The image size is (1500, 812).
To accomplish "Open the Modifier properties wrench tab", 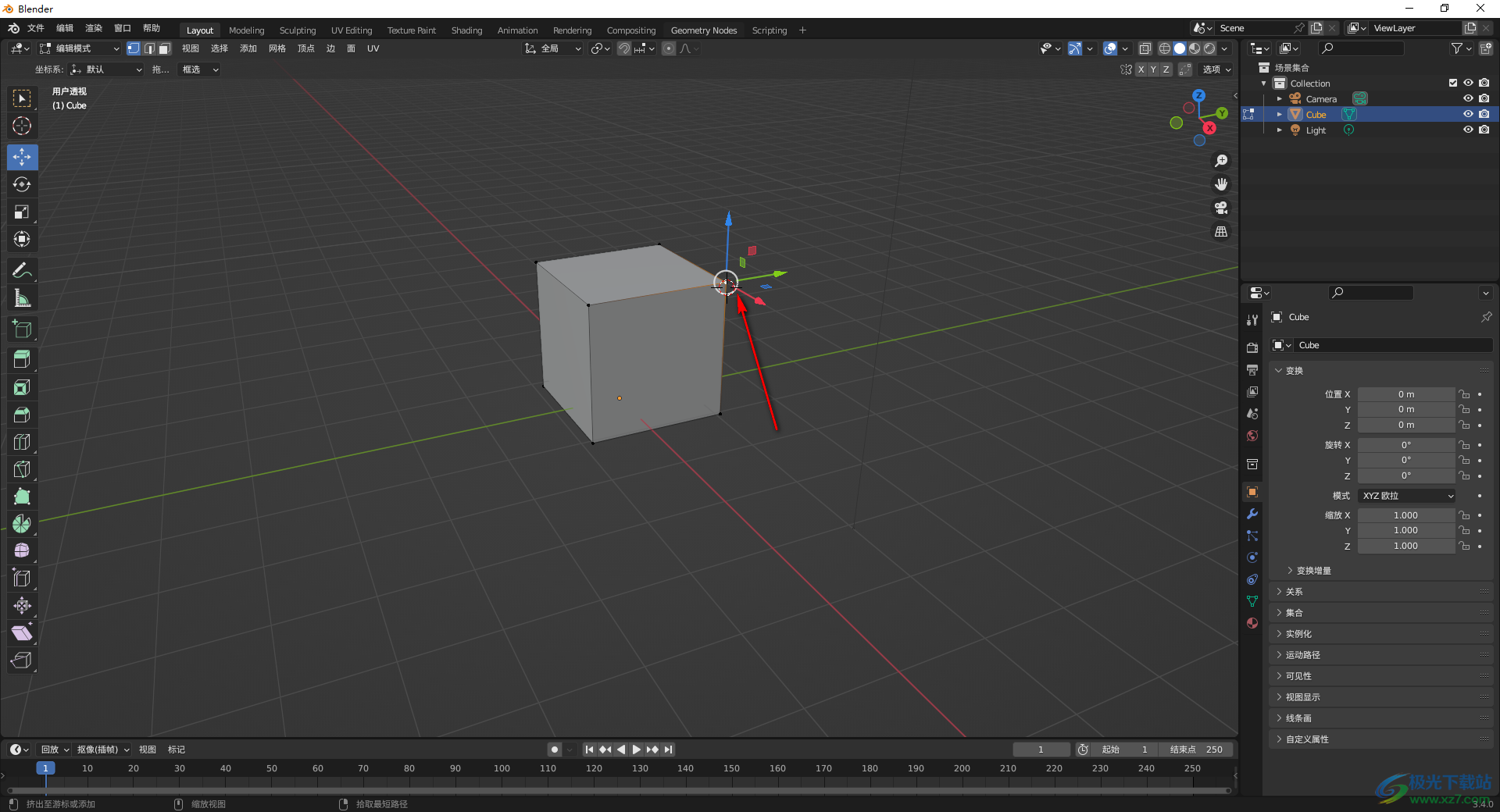I will (1252, 514).
